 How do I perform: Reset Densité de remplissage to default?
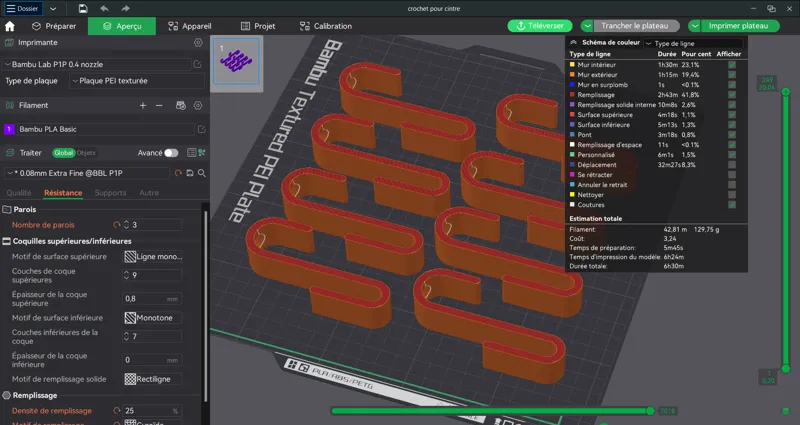point(117,410)
